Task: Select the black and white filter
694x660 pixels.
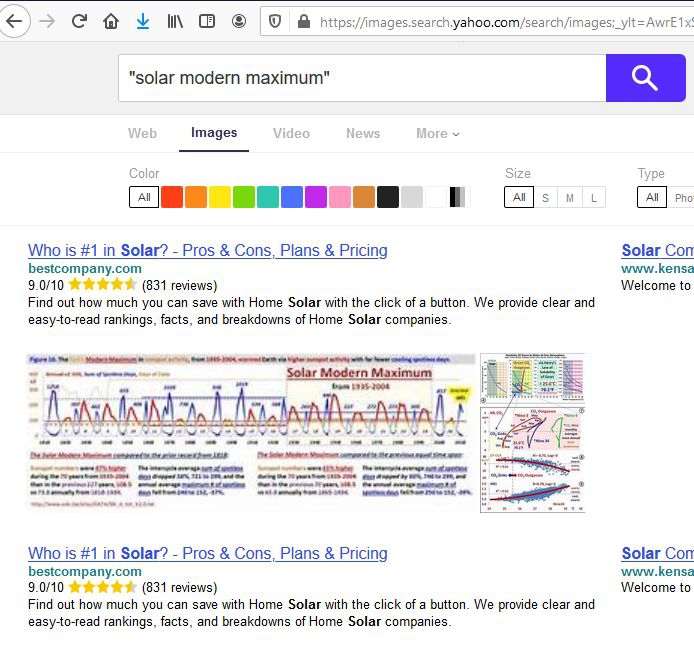Action: click(x=460, y=197)
